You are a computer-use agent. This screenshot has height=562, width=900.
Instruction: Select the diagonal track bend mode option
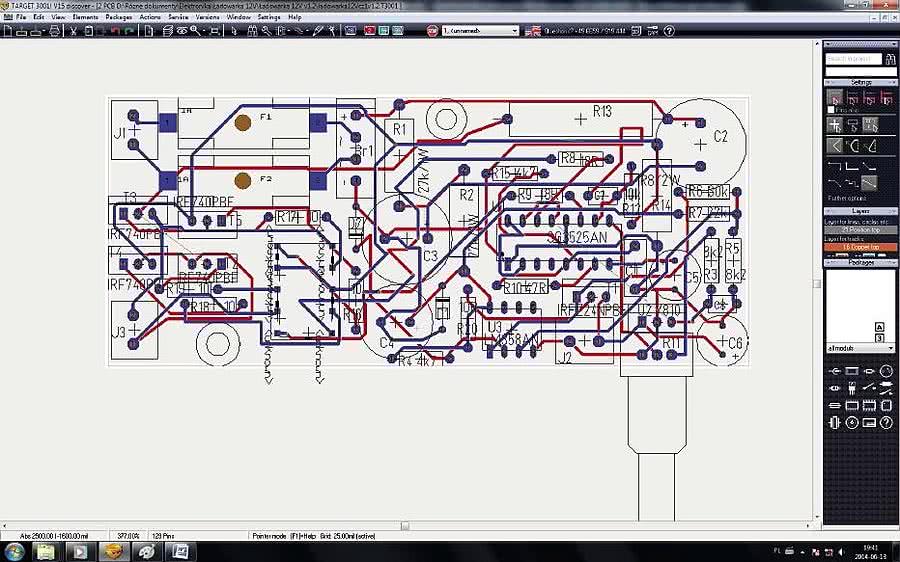(870, 183)
